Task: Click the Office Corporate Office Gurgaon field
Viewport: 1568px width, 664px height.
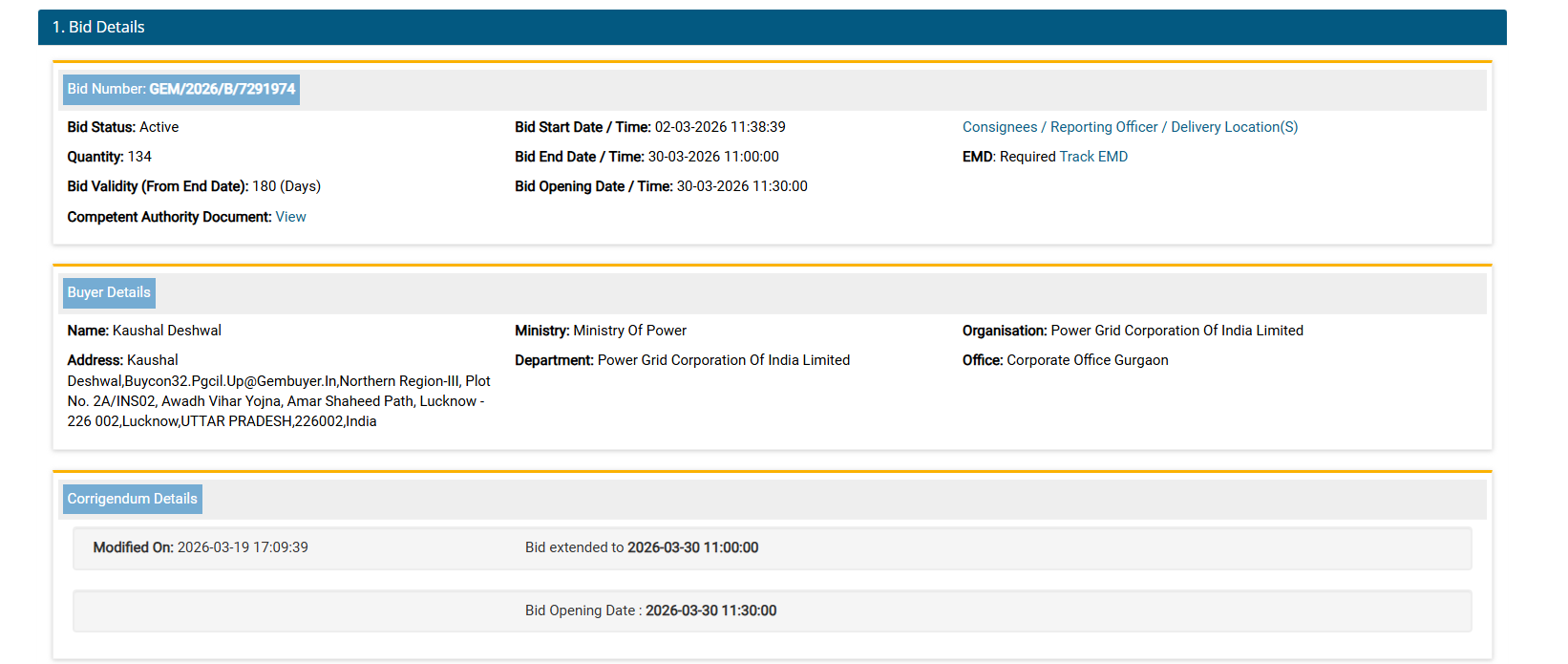Action: click(1065, 360)
